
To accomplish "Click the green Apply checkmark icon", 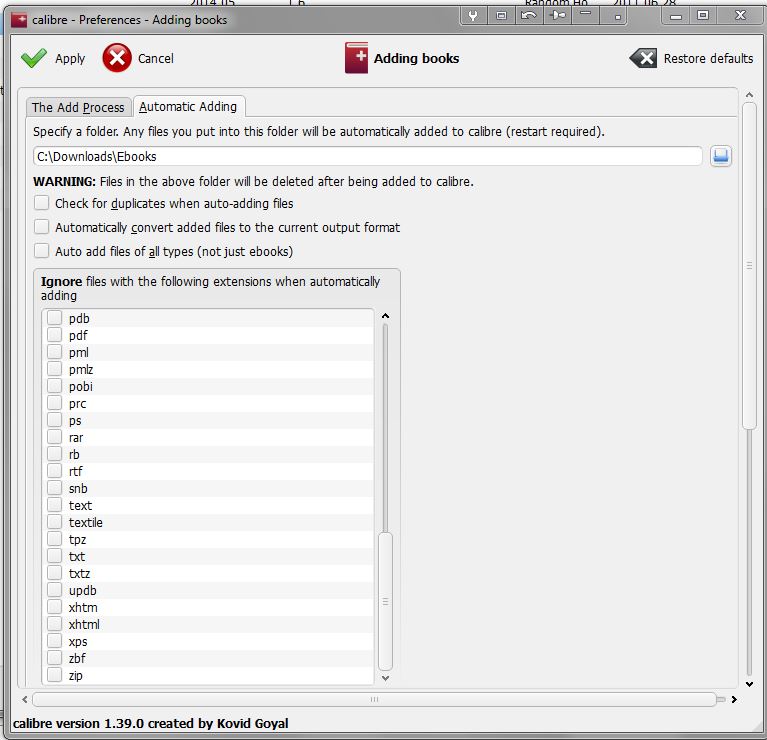I will [34, 58].
